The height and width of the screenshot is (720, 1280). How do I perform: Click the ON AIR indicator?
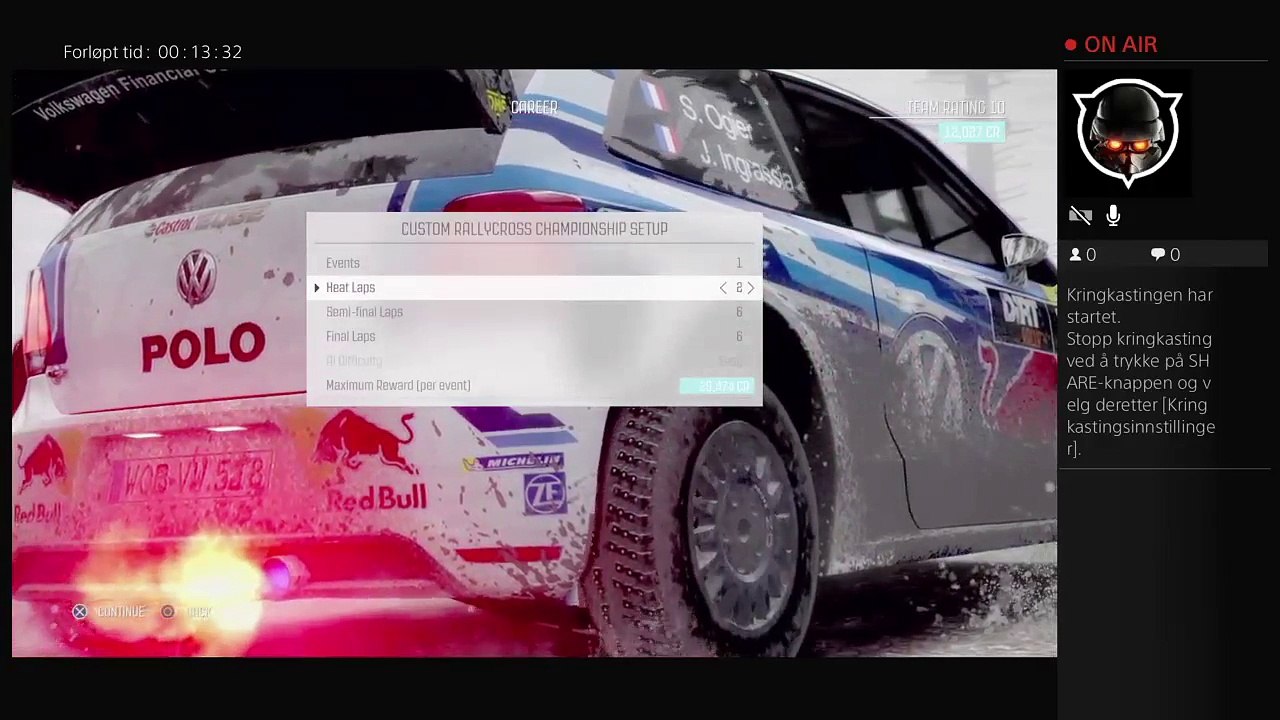tap(1111, 45)
